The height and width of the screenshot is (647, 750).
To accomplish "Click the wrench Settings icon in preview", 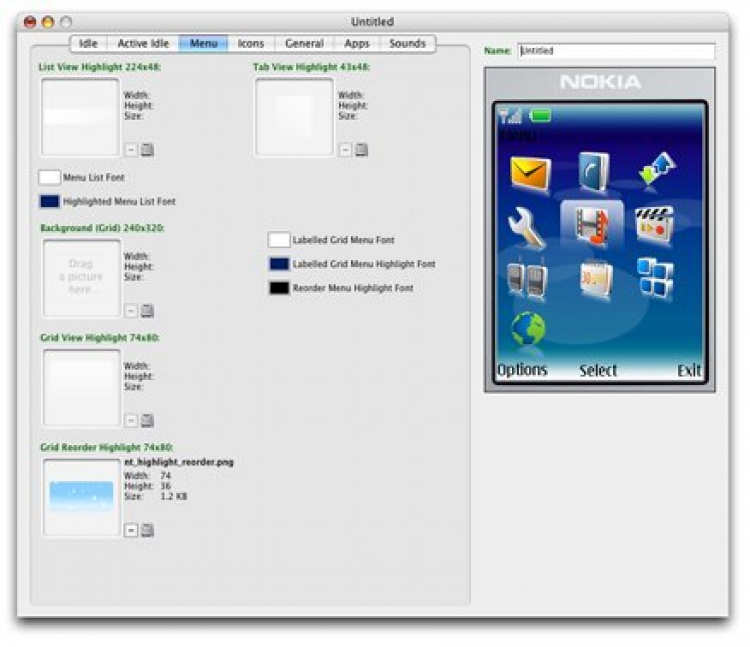I will coord(526,228).
